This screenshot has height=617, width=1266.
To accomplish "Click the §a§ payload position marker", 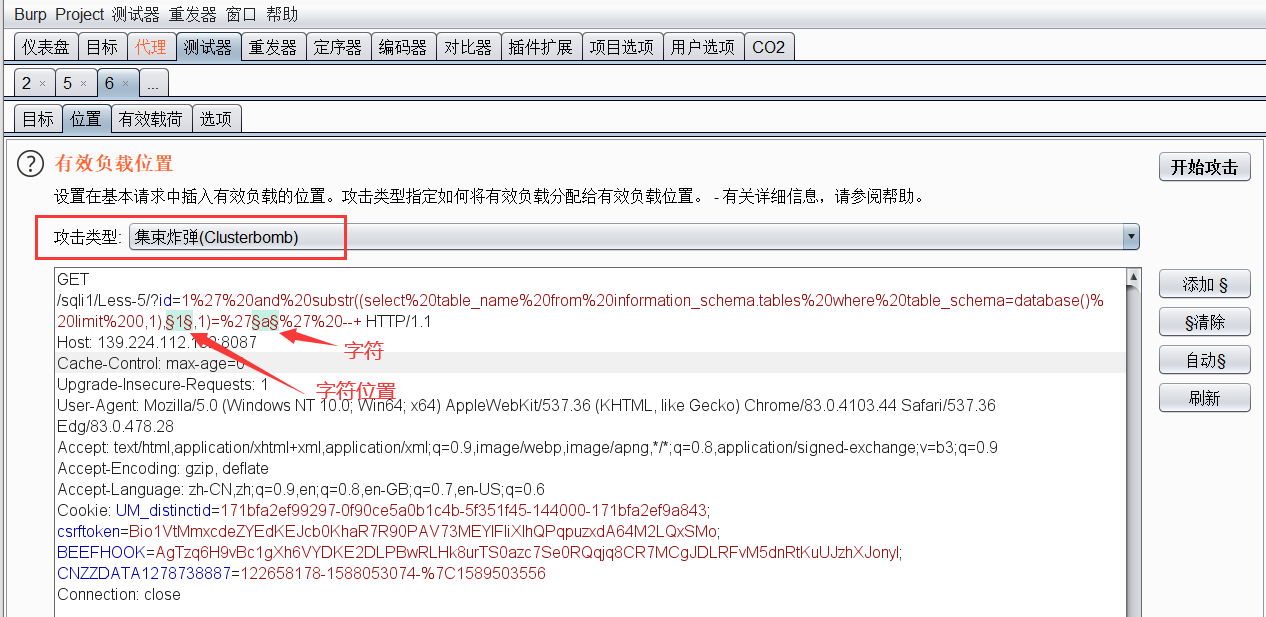I will coord(264,322).
